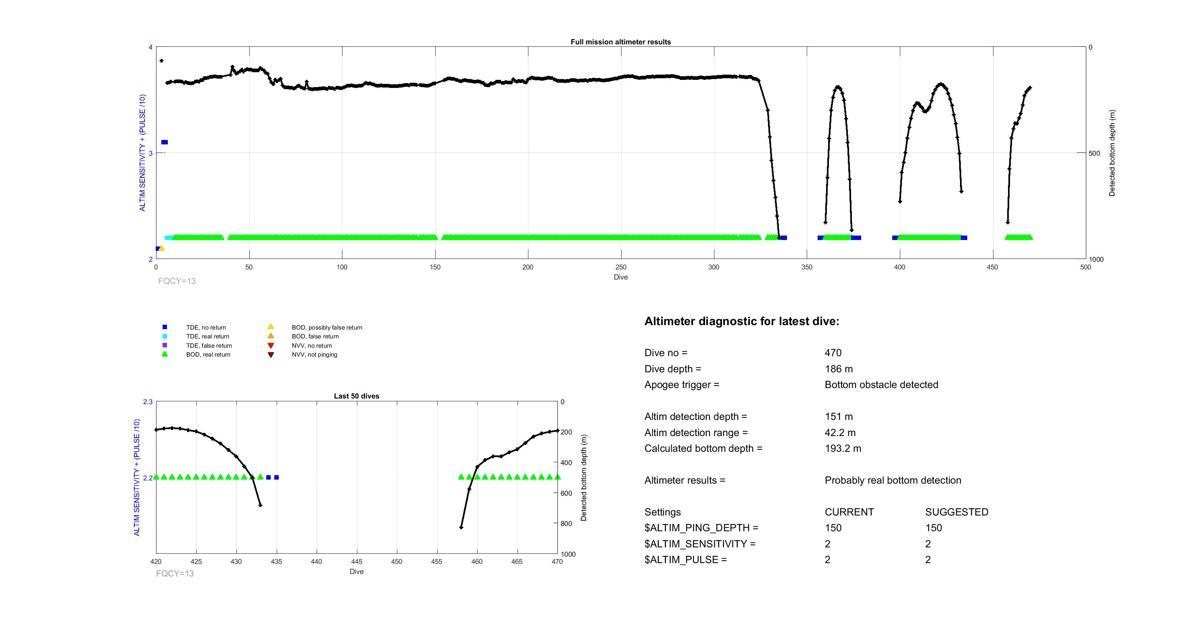Click the '$ALTIM_SENSITIVITY =' setting label
This screenshot has height=622, width=1200.
pyautogui.click(x=700, y=544)
